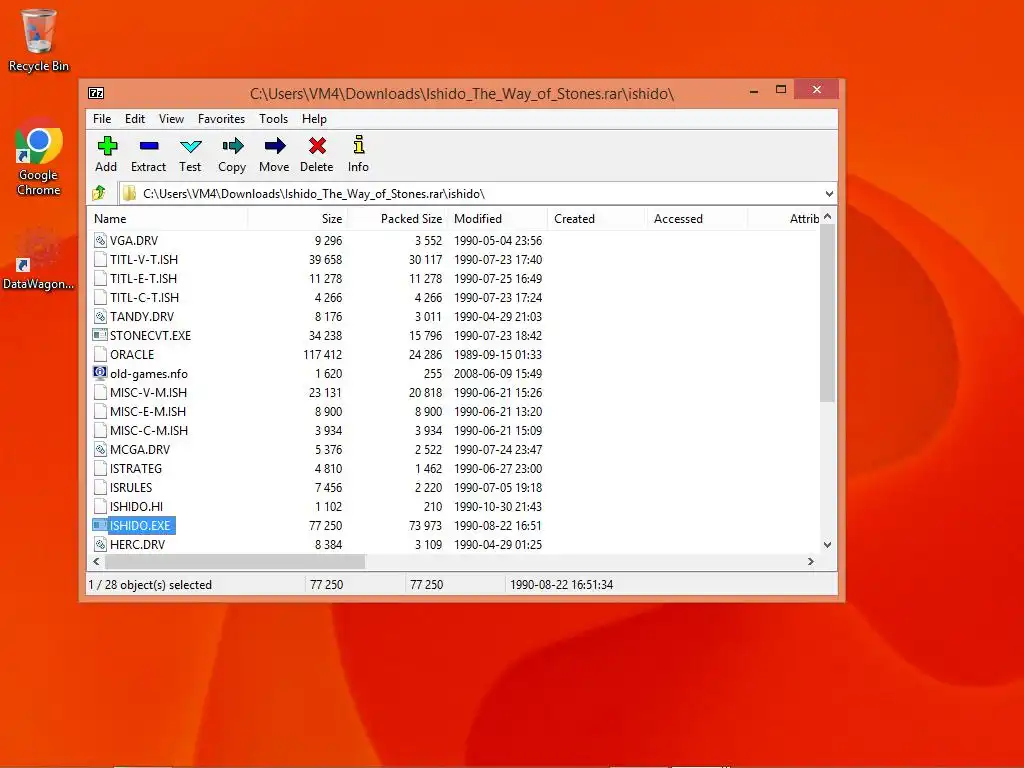The height and width of the screenshot is (768, 1024).
Task: Sort by the Modified column header
Action: tap(497, 219)
